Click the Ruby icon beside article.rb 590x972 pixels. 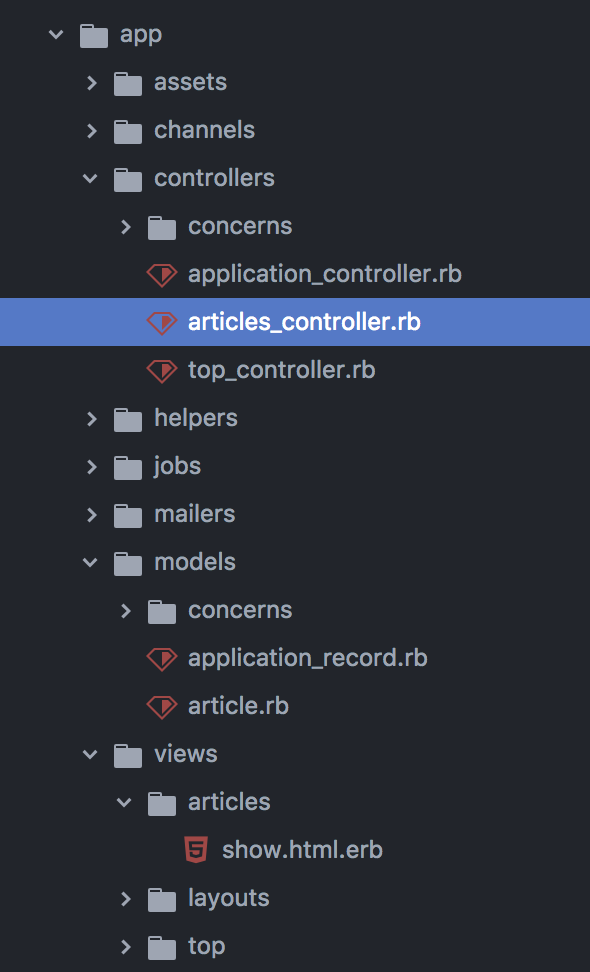point(162,706)
